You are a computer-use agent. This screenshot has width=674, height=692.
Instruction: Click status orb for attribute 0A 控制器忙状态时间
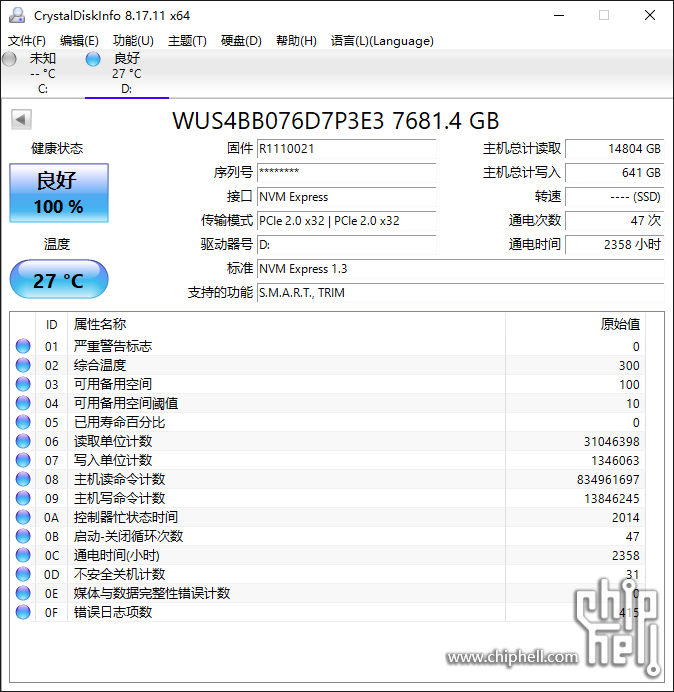(23, 517)
